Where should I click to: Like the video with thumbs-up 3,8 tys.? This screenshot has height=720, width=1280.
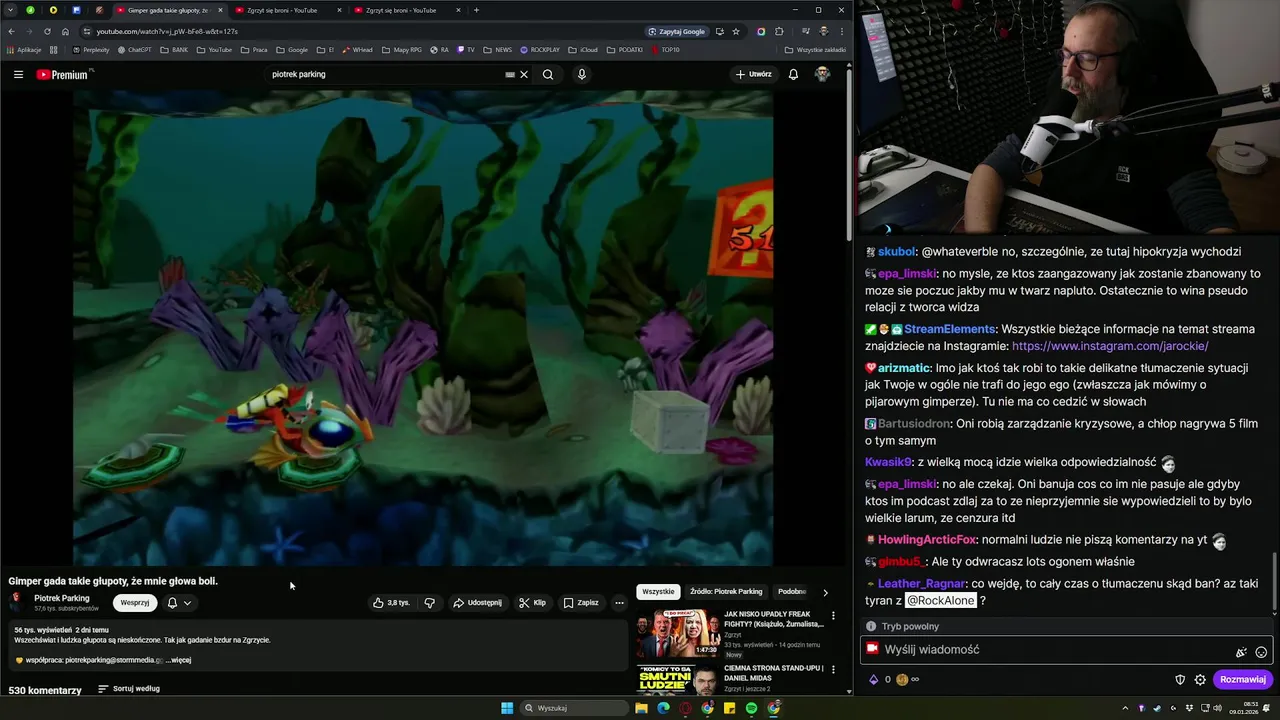pos(391,603)
